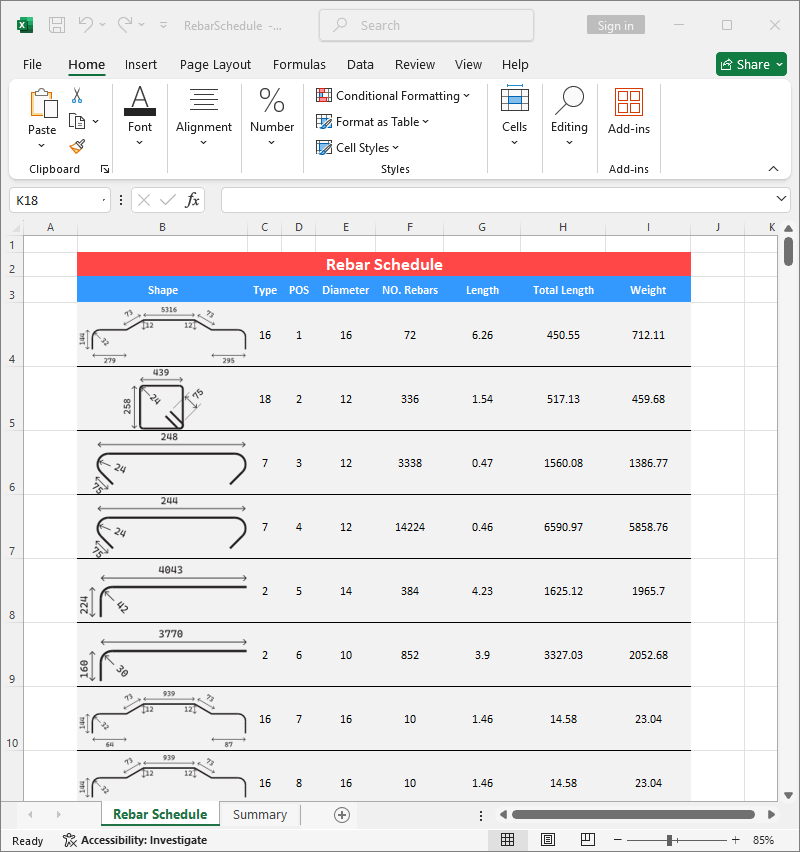This screenshot has height=852, width=800.
Task: Click the Search box in title bar
Action: point(427,25)
